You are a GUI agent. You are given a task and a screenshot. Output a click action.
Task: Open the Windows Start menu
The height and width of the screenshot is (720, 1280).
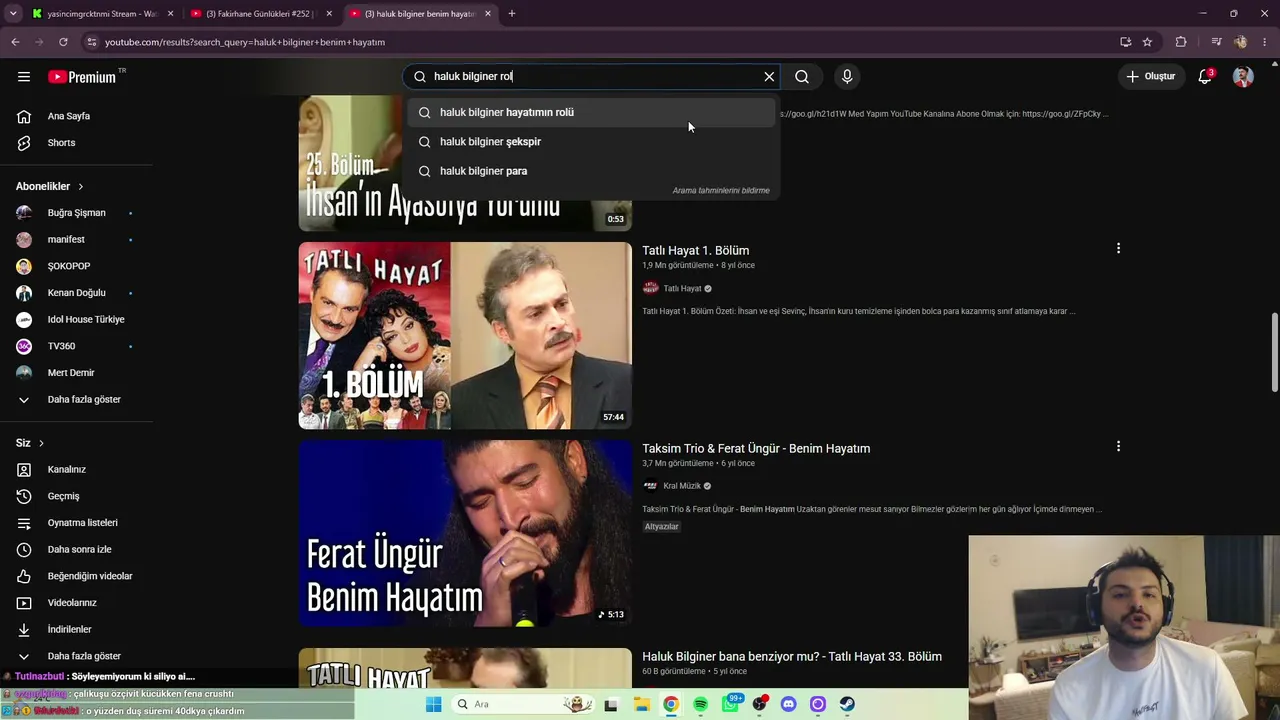click(433, 704)
